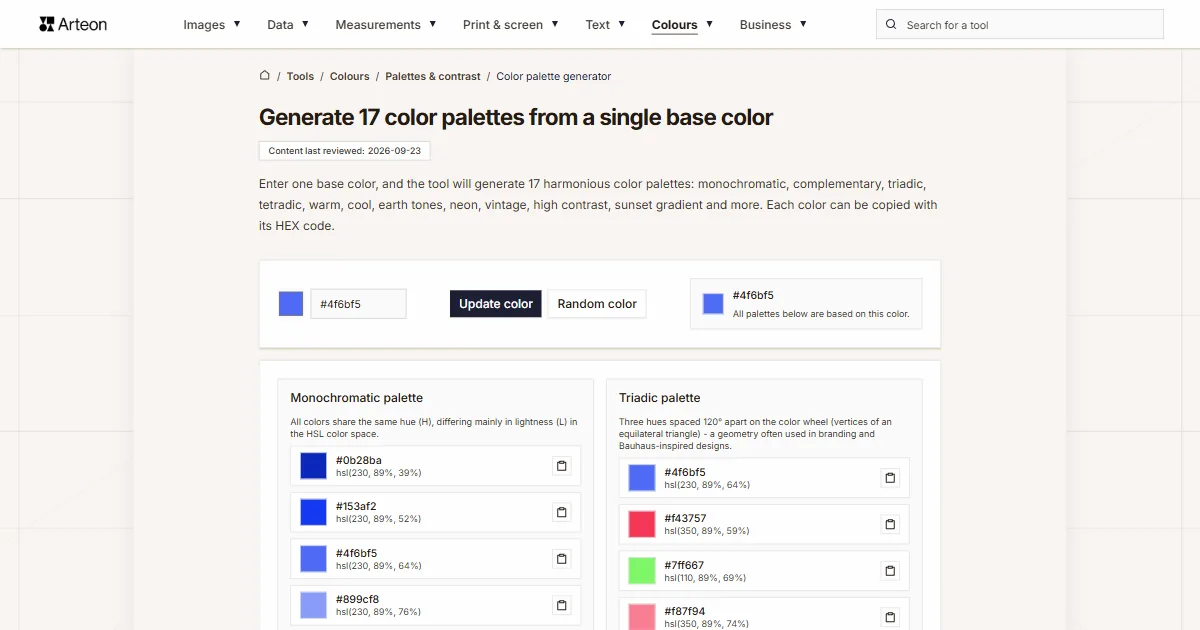
Task: Click the hex color input field
Action: point(358,304)
